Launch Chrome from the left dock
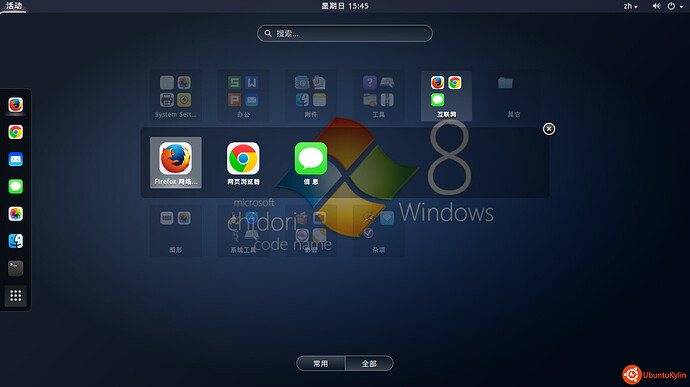This screenshot has width=690, height=387. coord(15,132)
